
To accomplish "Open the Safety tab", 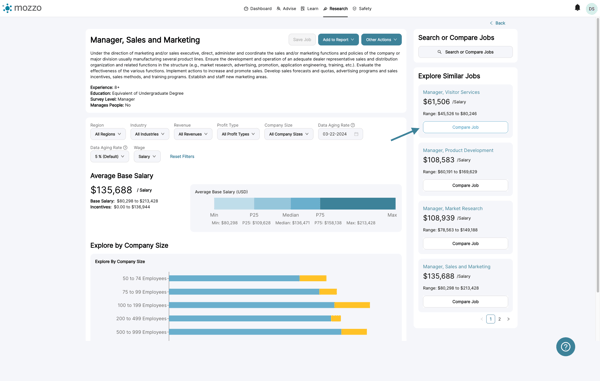I will point(362,8).
